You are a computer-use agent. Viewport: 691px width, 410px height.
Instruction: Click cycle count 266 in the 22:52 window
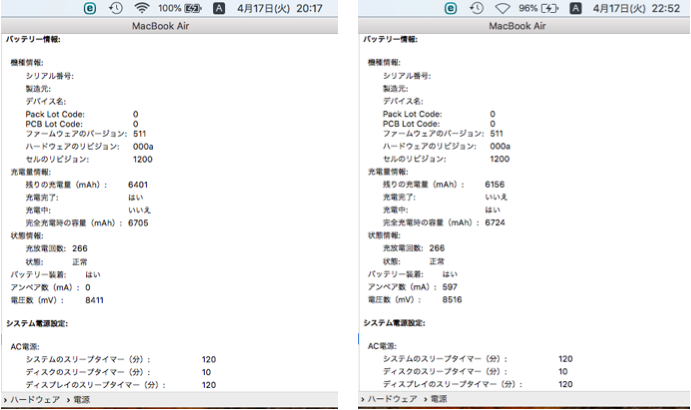tap(437, 248)
